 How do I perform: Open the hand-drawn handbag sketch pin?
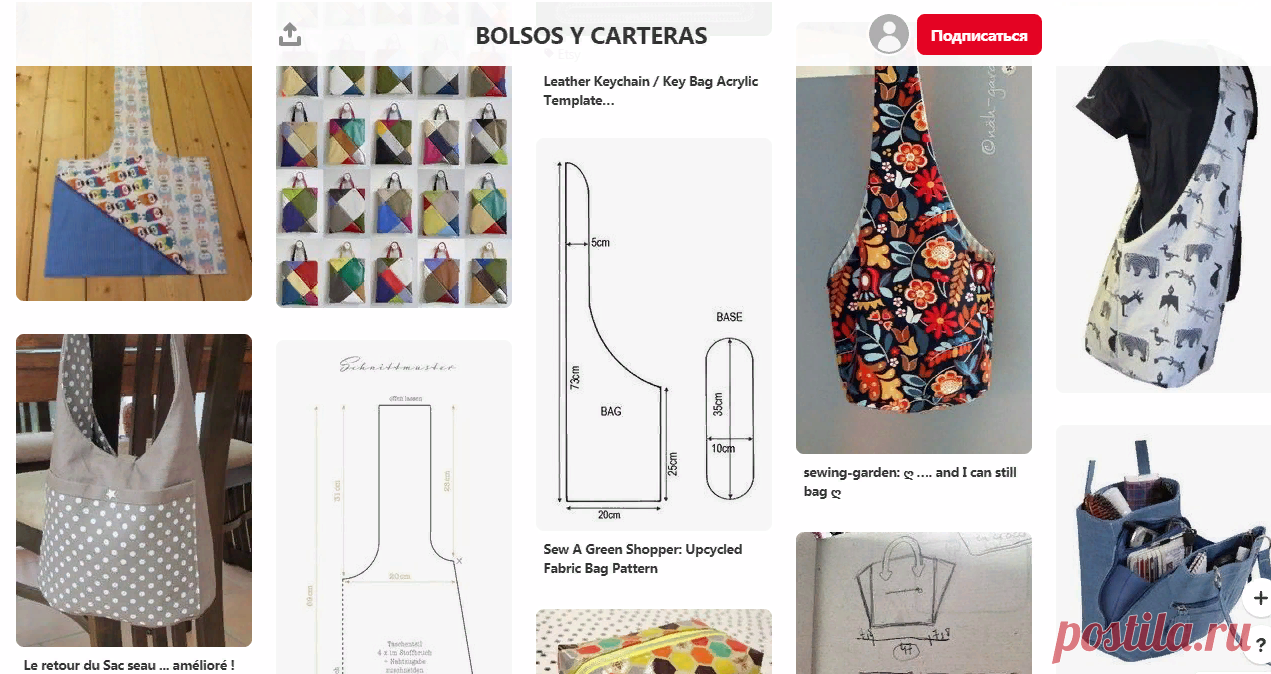914,603
